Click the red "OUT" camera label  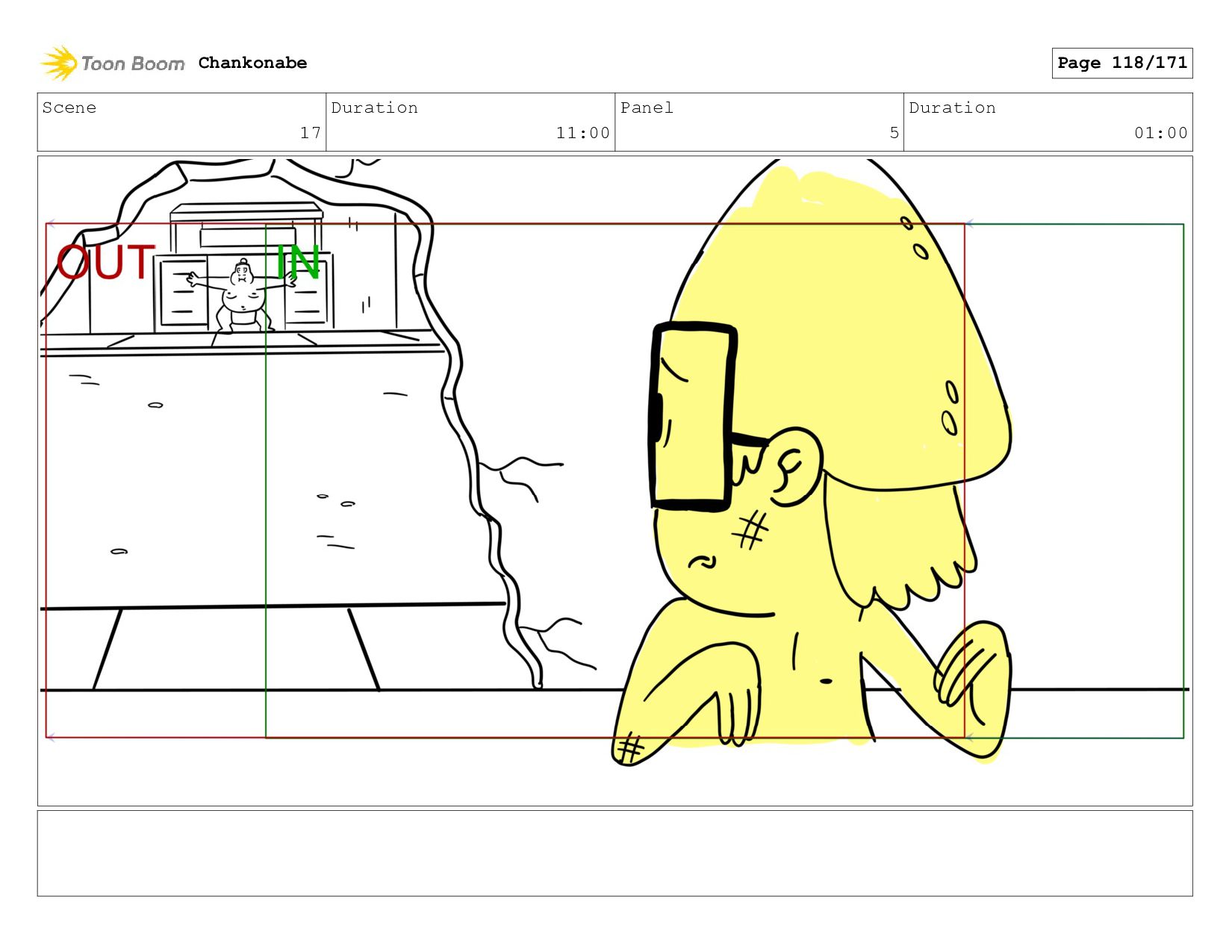tap(106, 262)
